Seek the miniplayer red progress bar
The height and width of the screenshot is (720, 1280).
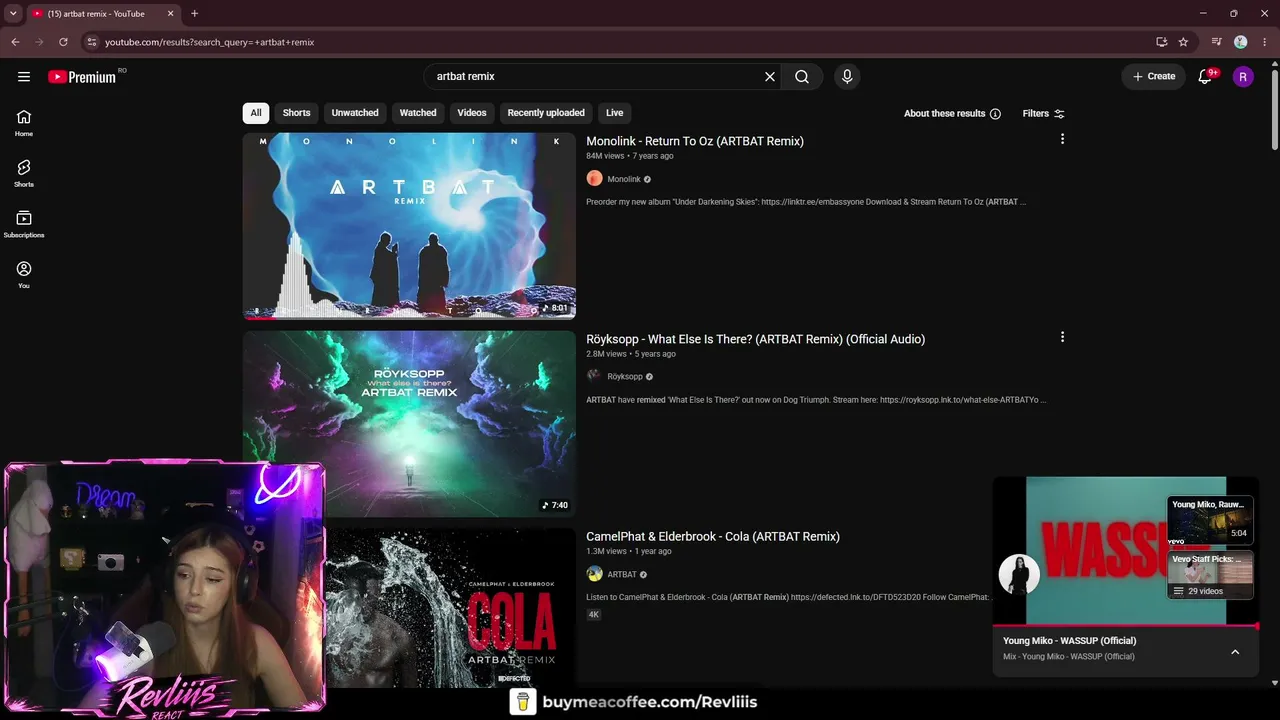click(x=1125, y=626)
